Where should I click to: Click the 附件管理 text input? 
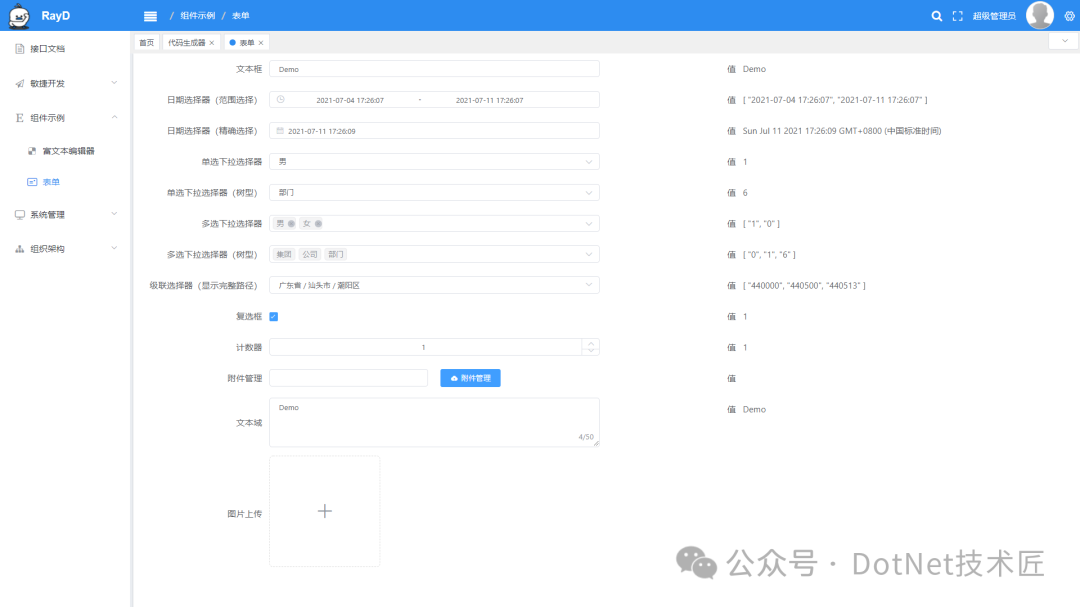tap(349, 378)
